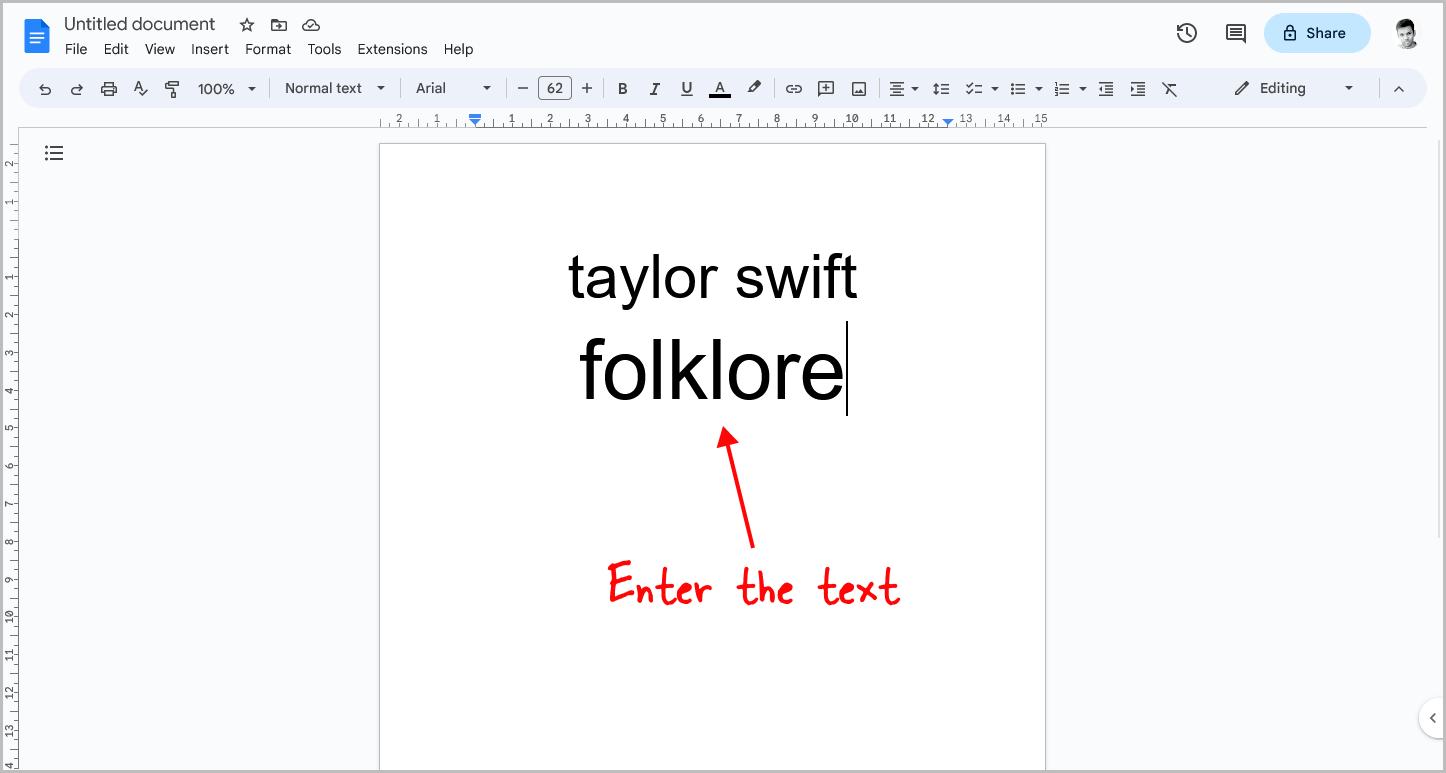Image resolution: width=1446 pixels, height=773 pixels.
Task: Show the document outline
Action: point(54,153)
